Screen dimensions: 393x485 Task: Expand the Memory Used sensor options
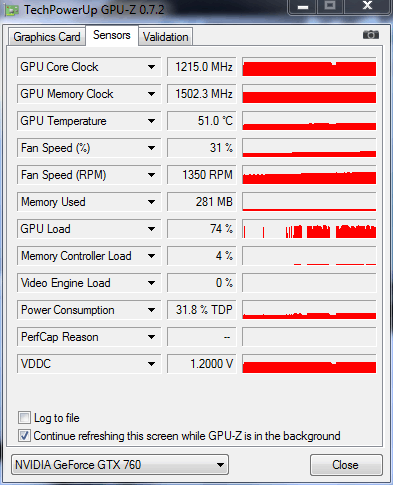[151, 202]
